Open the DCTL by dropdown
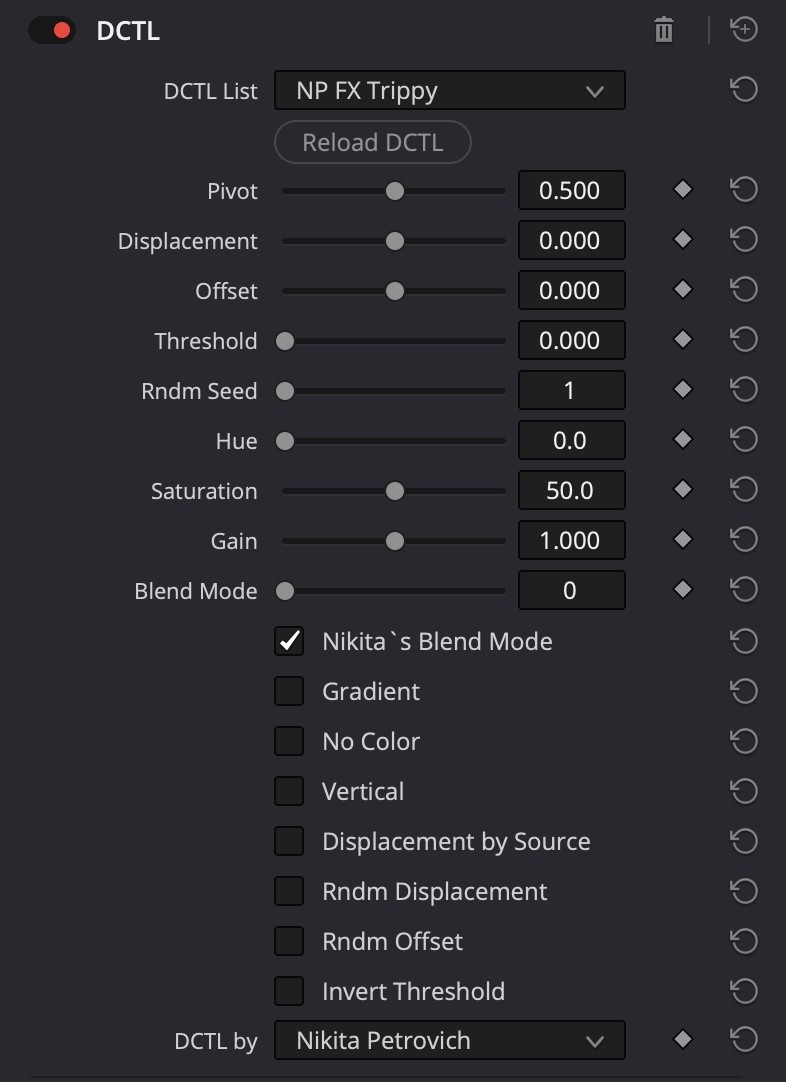The image size is (786, 1082). click(449, 1041)
